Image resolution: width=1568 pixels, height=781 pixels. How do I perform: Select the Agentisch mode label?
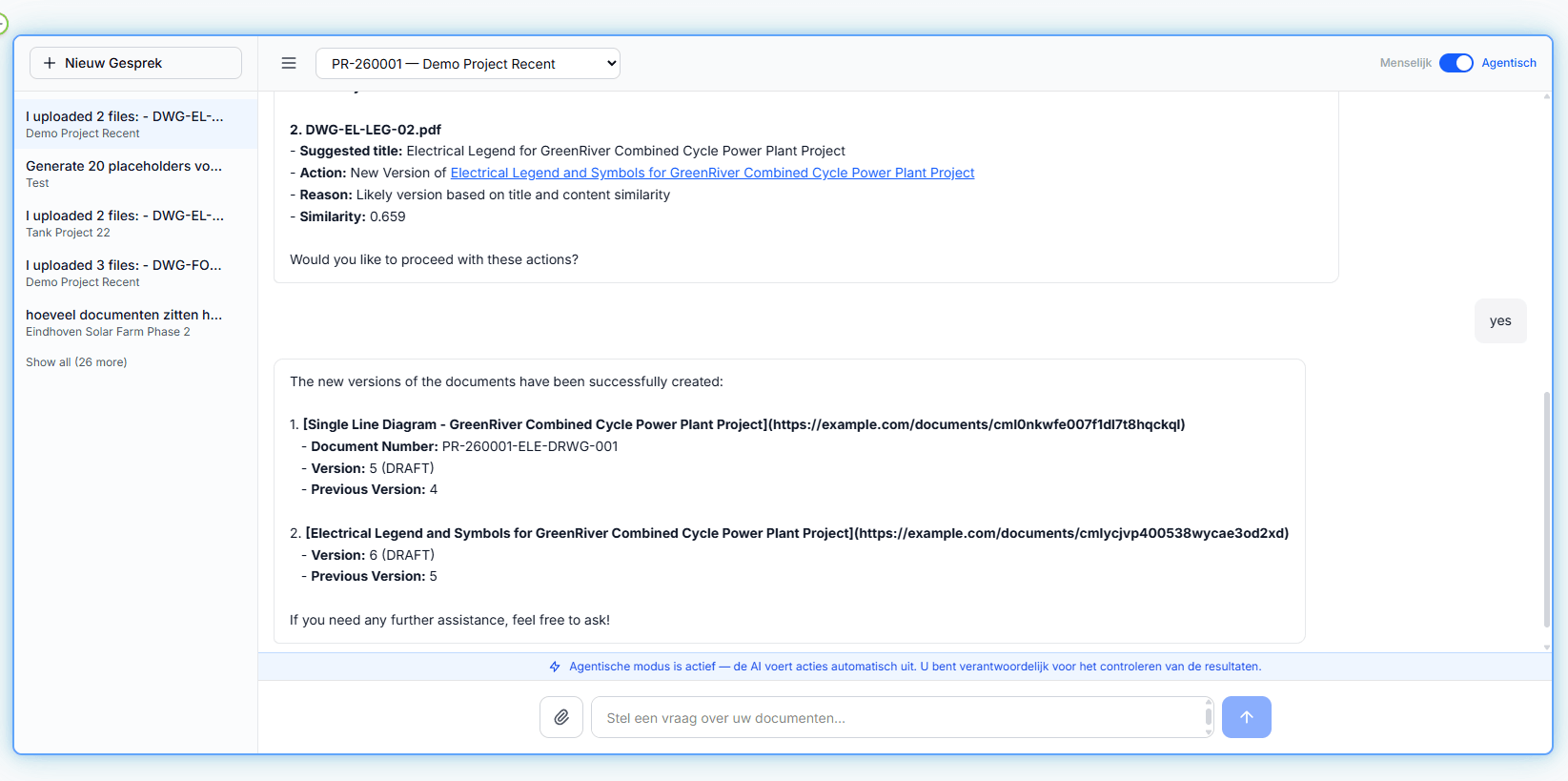(1509, 63)
